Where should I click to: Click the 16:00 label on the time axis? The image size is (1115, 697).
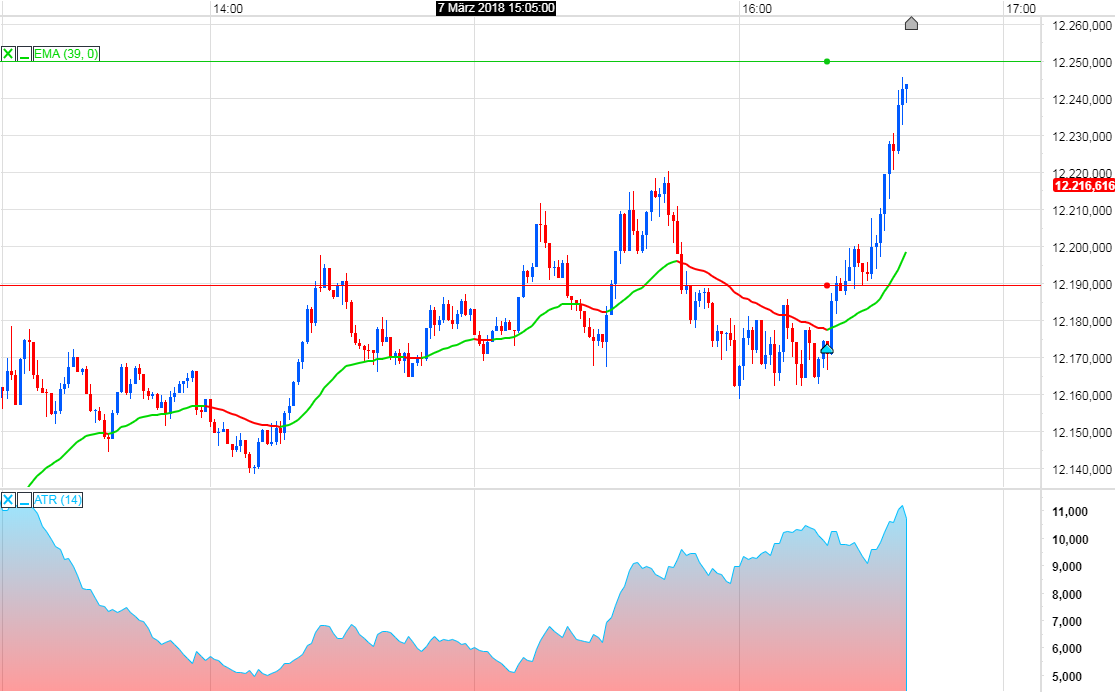(x=757, y=7)
